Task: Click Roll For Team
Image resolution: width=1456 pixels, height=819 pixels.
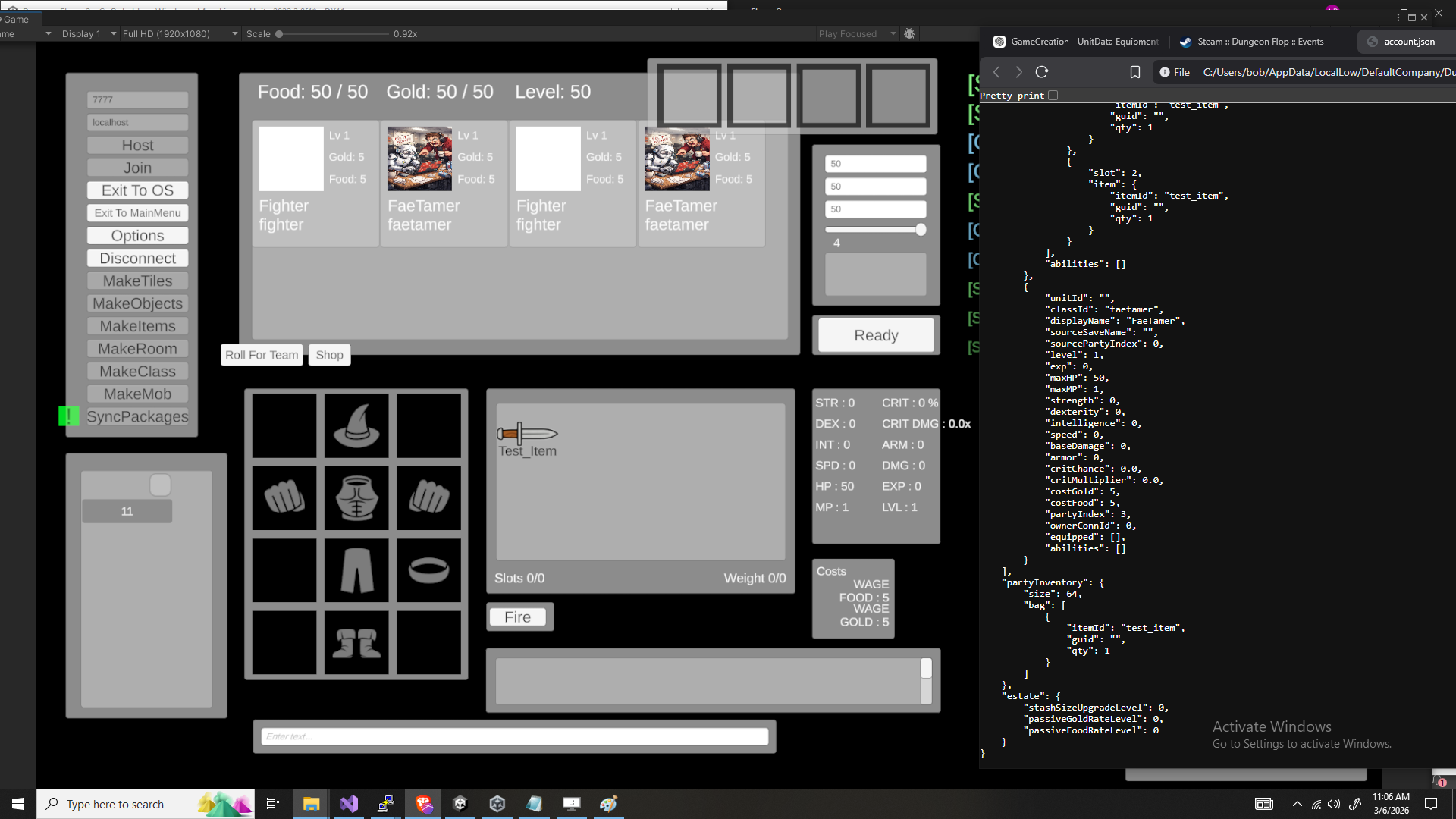Action: [x=262, y=355]
